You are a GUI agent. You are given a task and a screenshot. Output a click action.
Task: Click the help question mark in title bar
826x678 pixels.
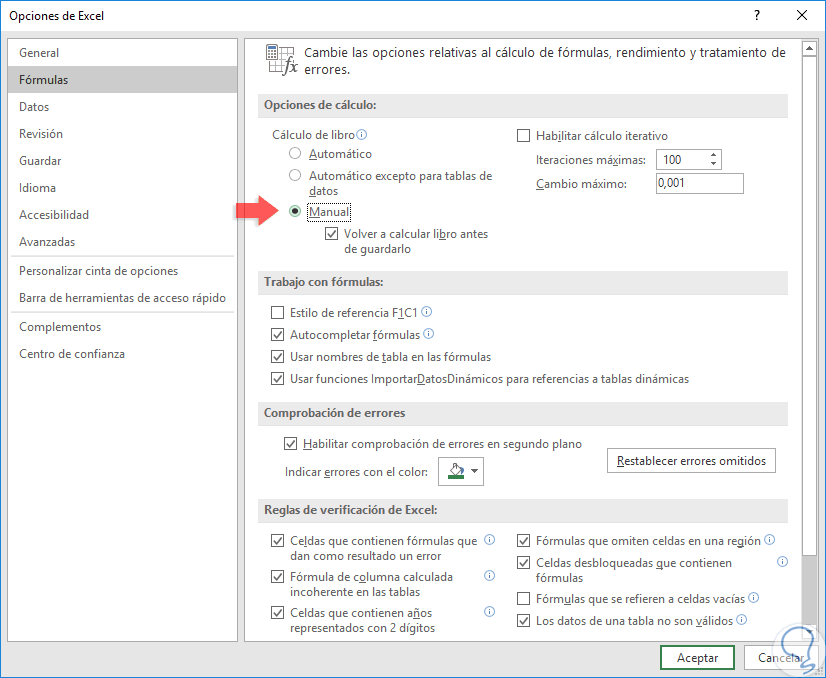757,15
